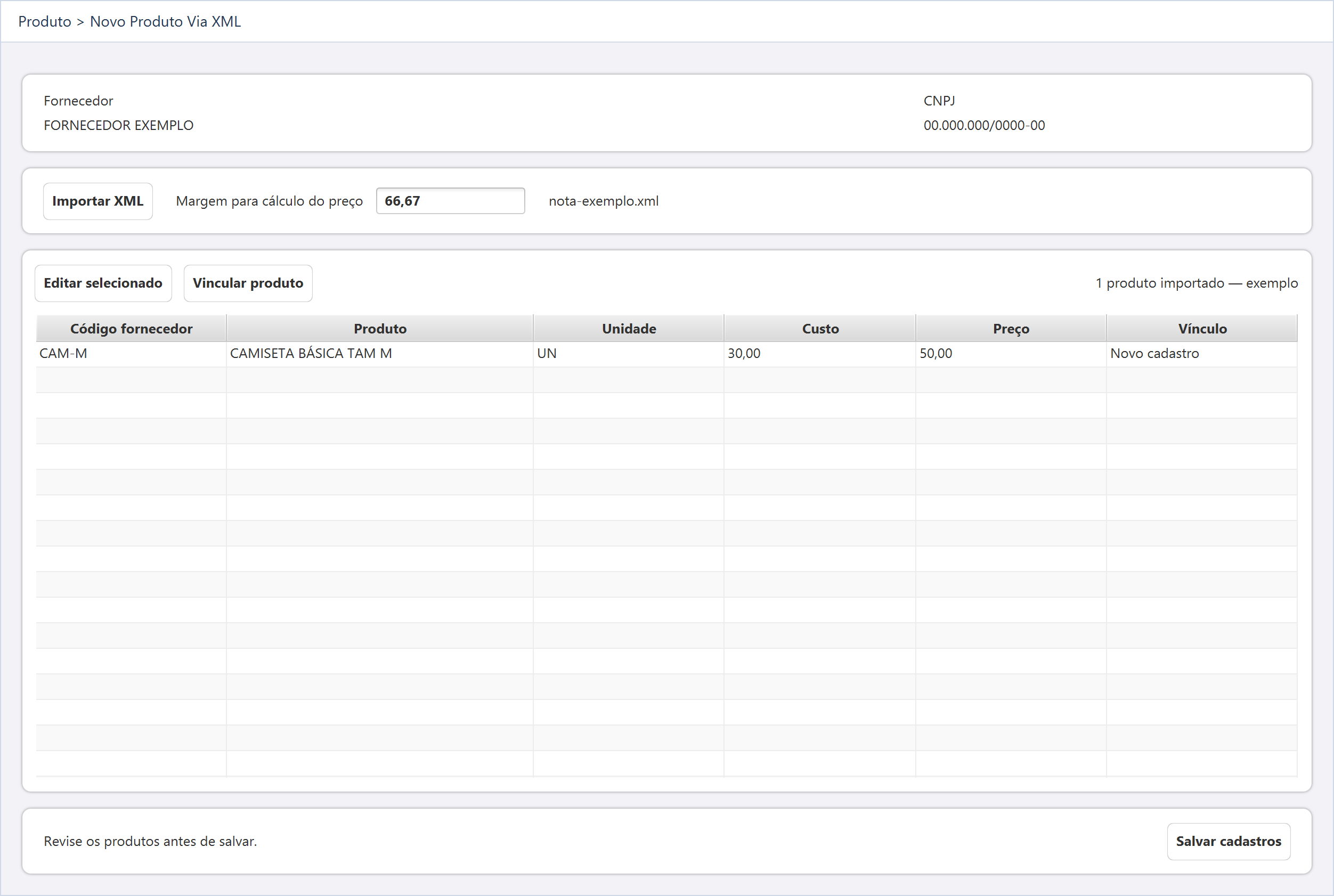This screenshot has width=1334, height=896.
Task: Click FORNECEDOR EXEMPLO supplier name
Action: click(x=119, y=125)
